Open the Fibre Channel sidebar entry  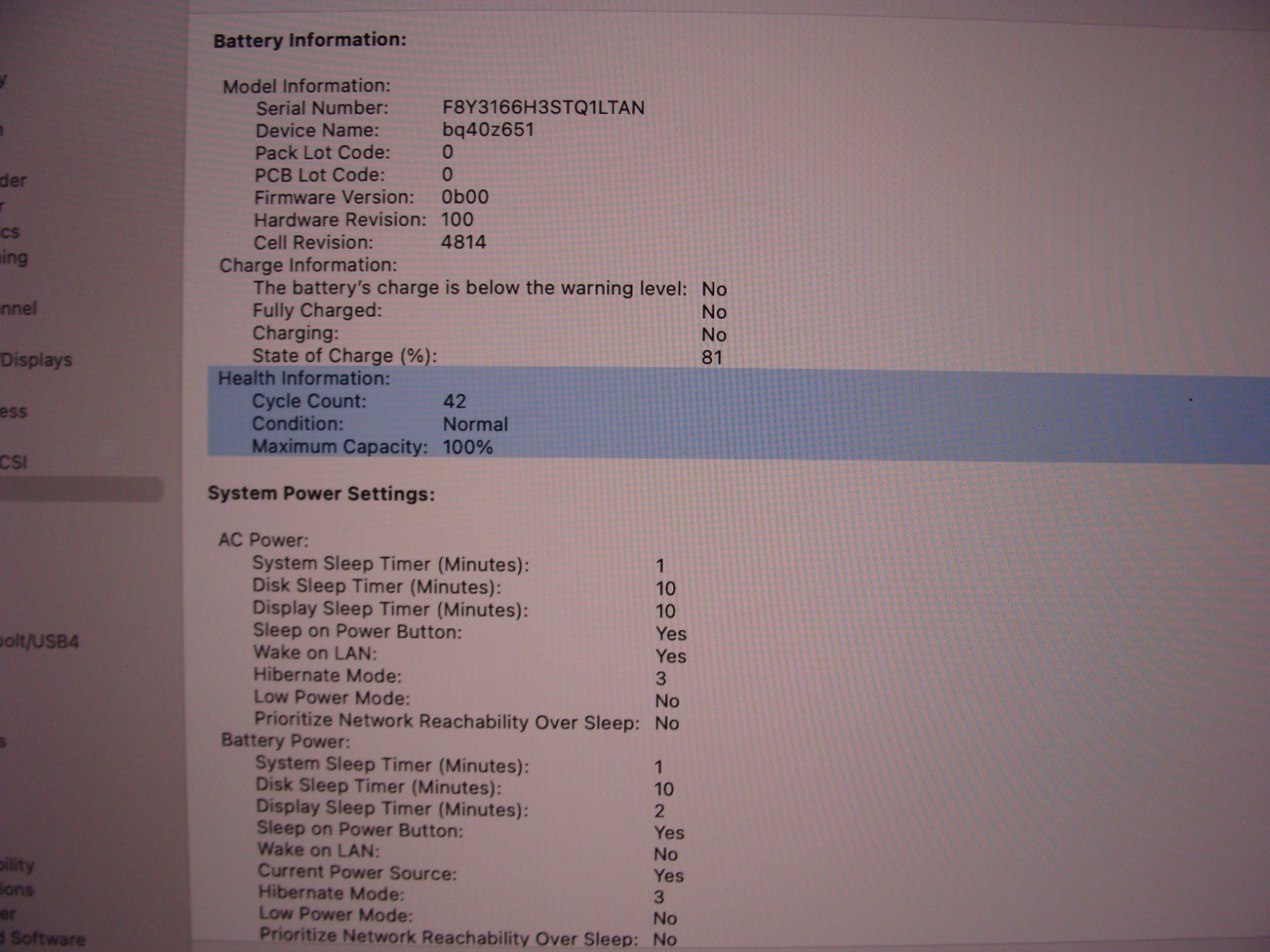19,308
